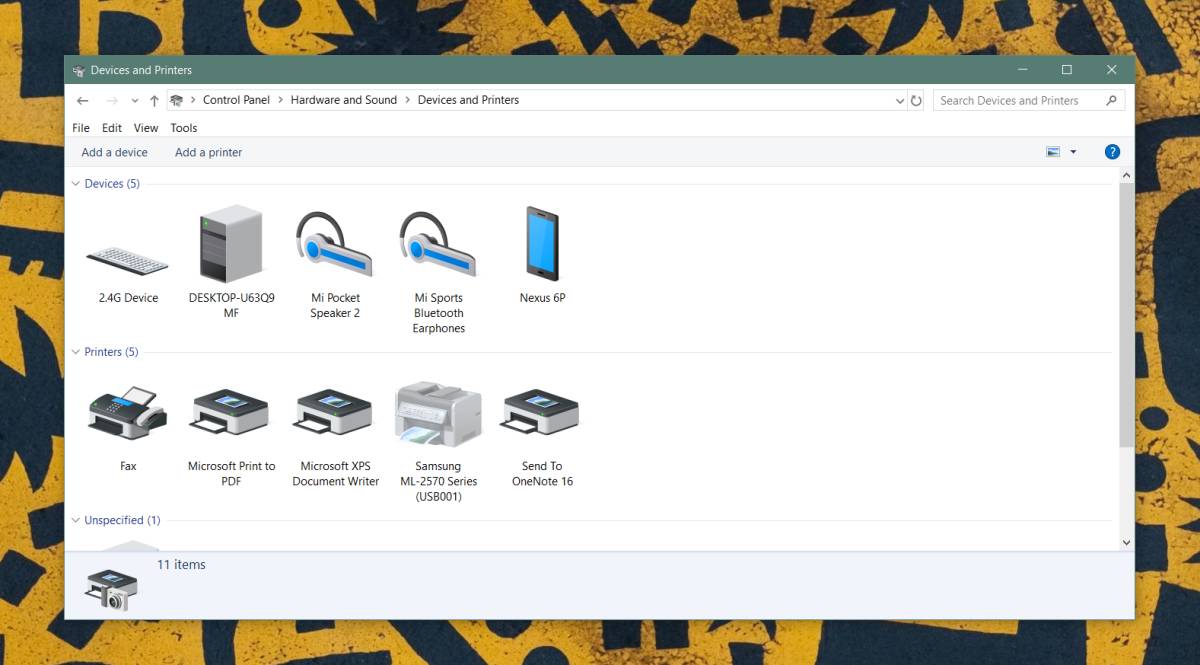Click the Microsoft XPS Document Writer icon
Image resolution: width=1200 pixels, height=665 pixels.
334,413
